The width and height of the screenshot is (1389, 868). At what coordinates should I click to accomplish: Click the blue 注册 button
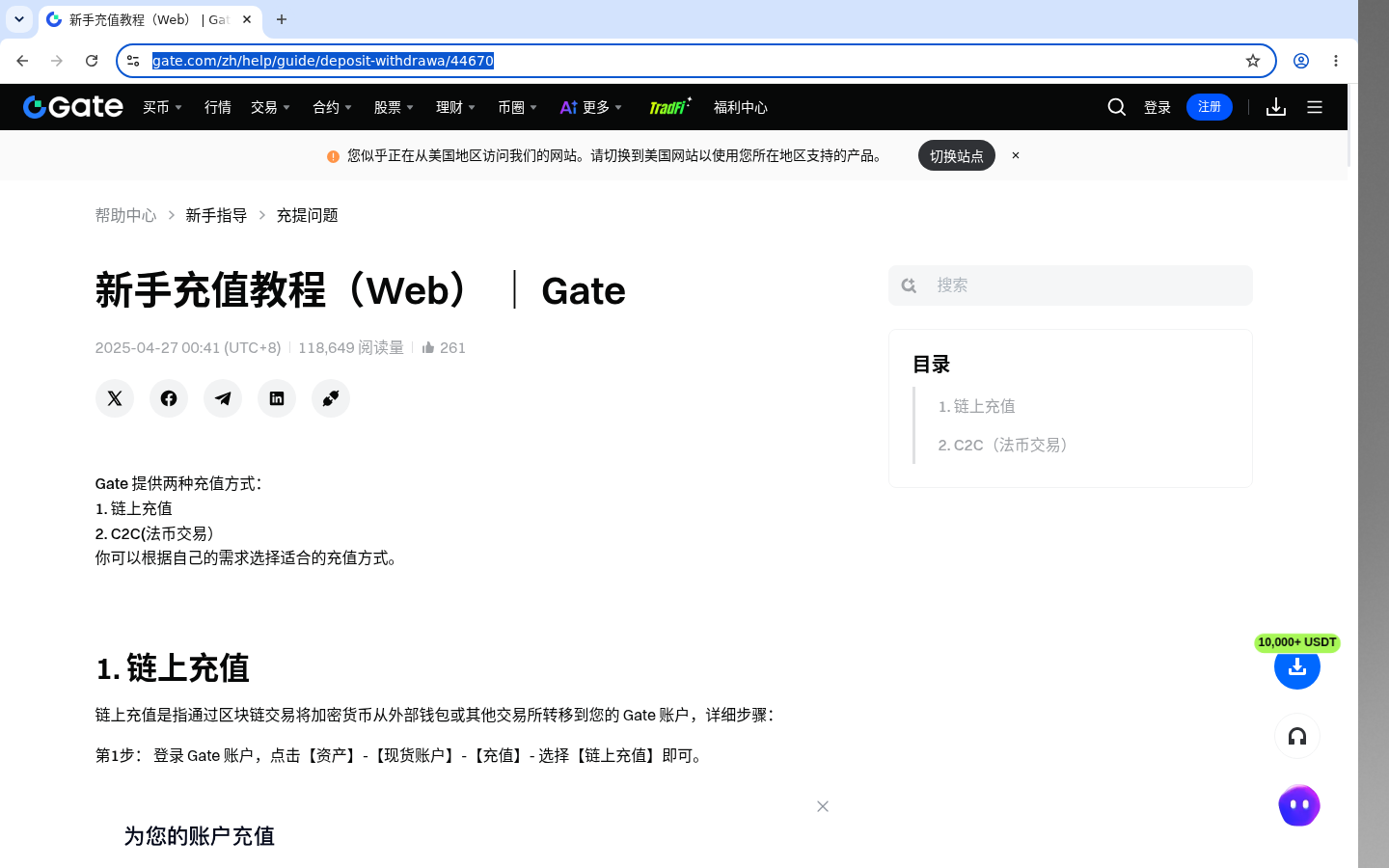point(1210,107)
